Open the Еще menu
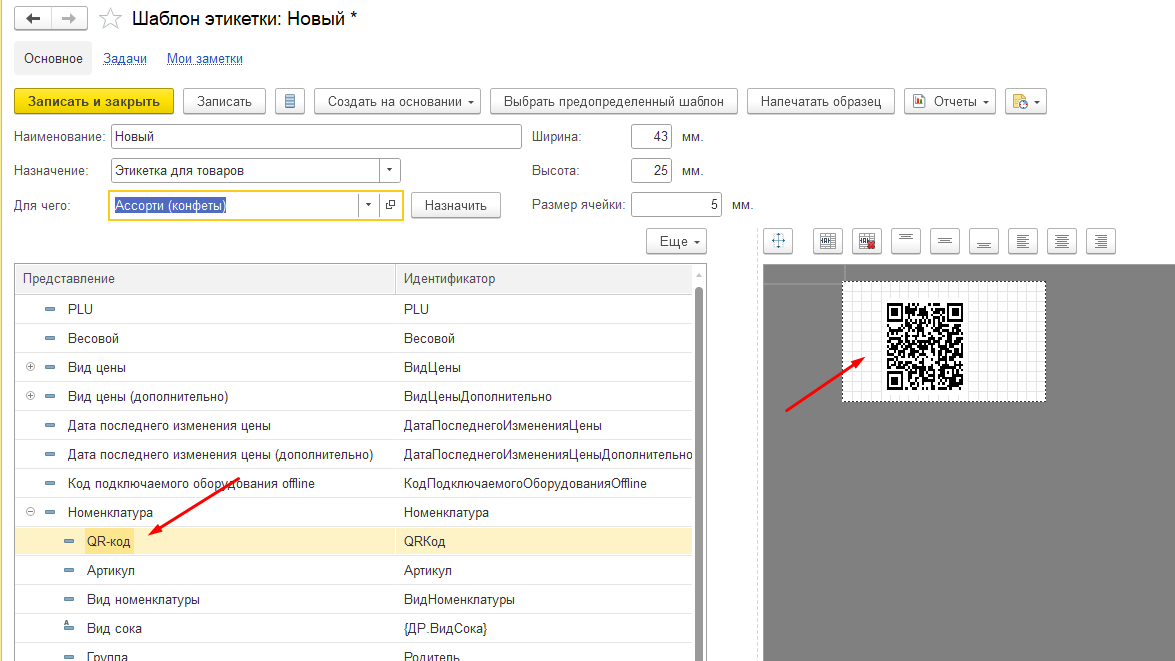Image resolution: width=1175 pixels, height=661 pixels. tap(677, 241)
